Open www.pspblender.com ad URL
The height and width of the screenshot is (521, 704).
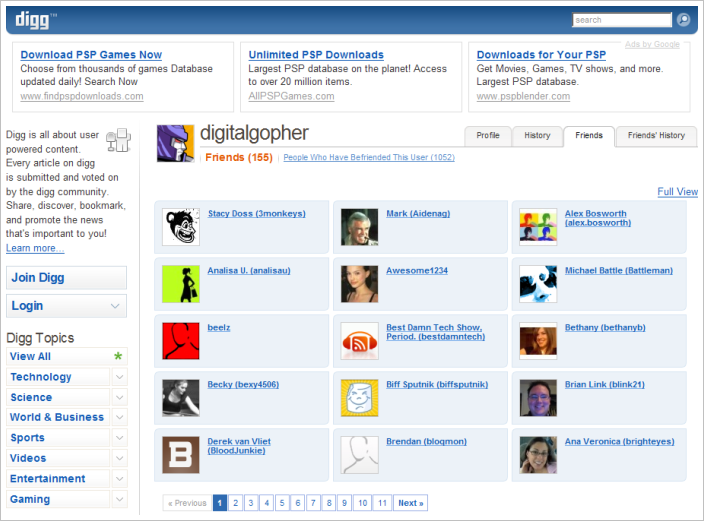pyautogui.click(x=523, y=96)
